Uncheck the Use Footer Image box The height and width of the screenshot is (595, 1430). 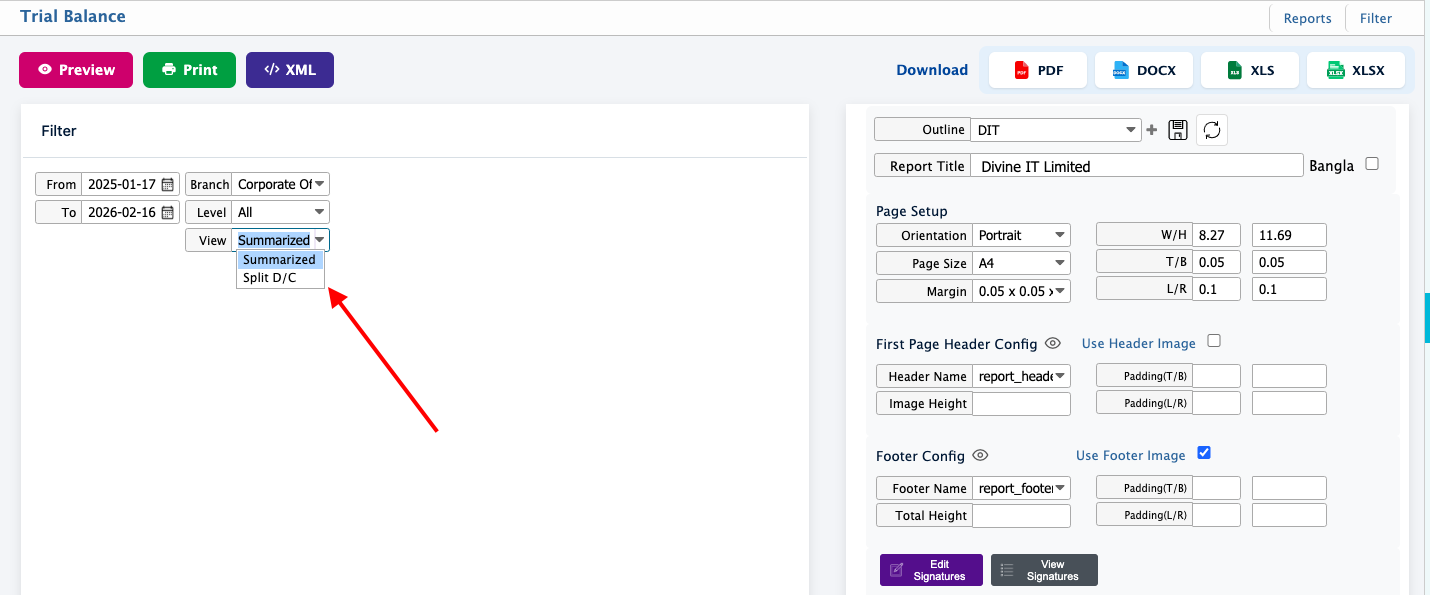pos(1204,453)
